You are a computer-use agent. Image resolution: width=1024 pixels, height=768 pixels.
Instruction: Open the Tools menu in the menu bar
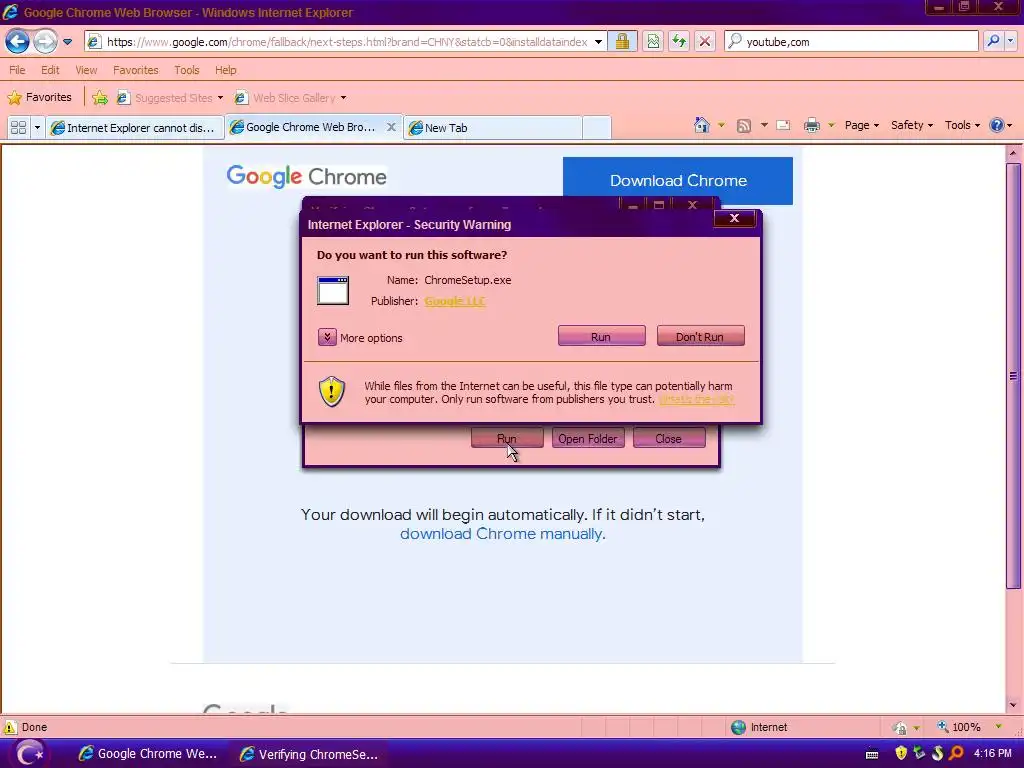point(187,70)
